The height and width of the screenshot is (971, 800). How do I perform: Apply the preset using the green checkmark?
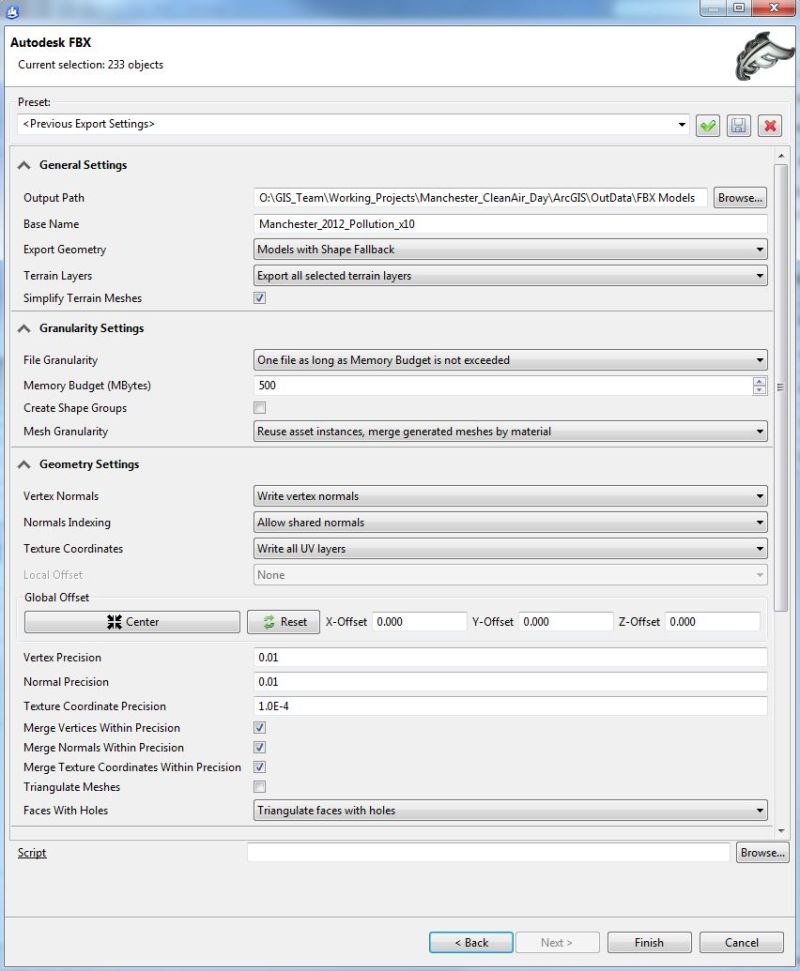(710, 125)
